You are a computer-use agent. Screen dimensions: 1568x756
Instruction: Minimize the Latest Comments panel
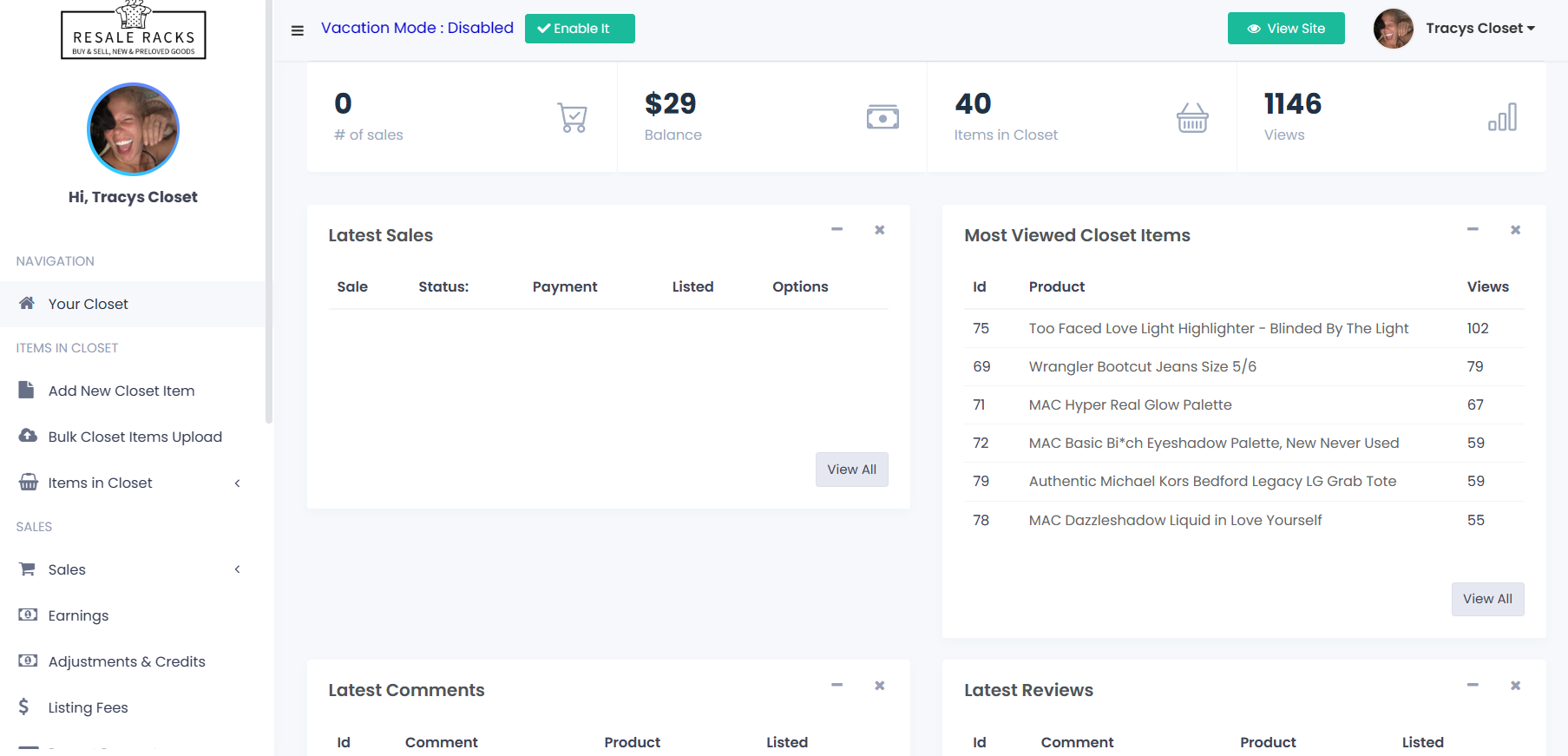pyautogui.click(x=837, y=685)
